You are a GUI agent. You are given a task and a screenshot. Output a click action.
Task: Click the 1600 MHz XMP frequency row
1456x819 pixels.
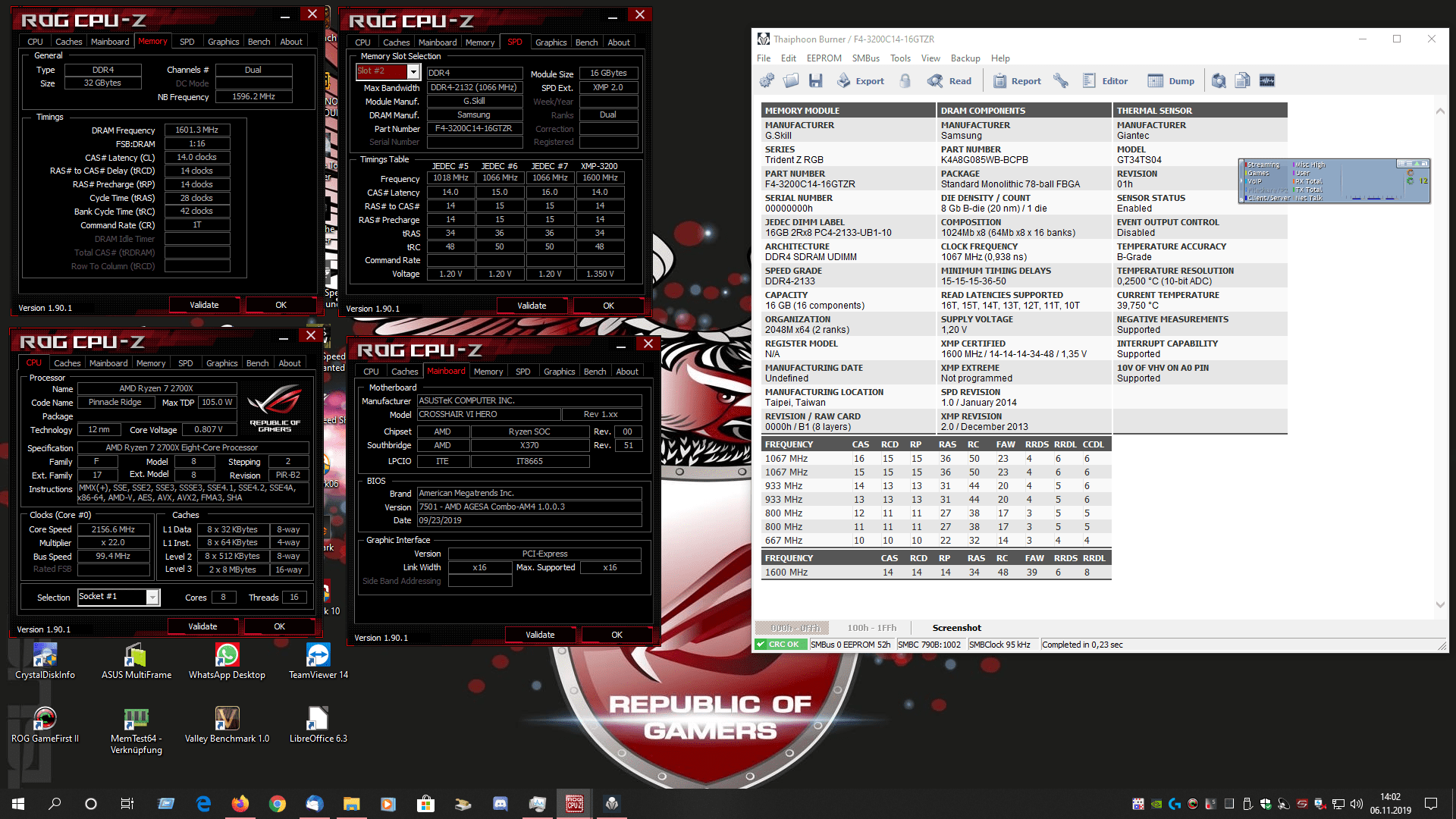(x=937, y=573)
